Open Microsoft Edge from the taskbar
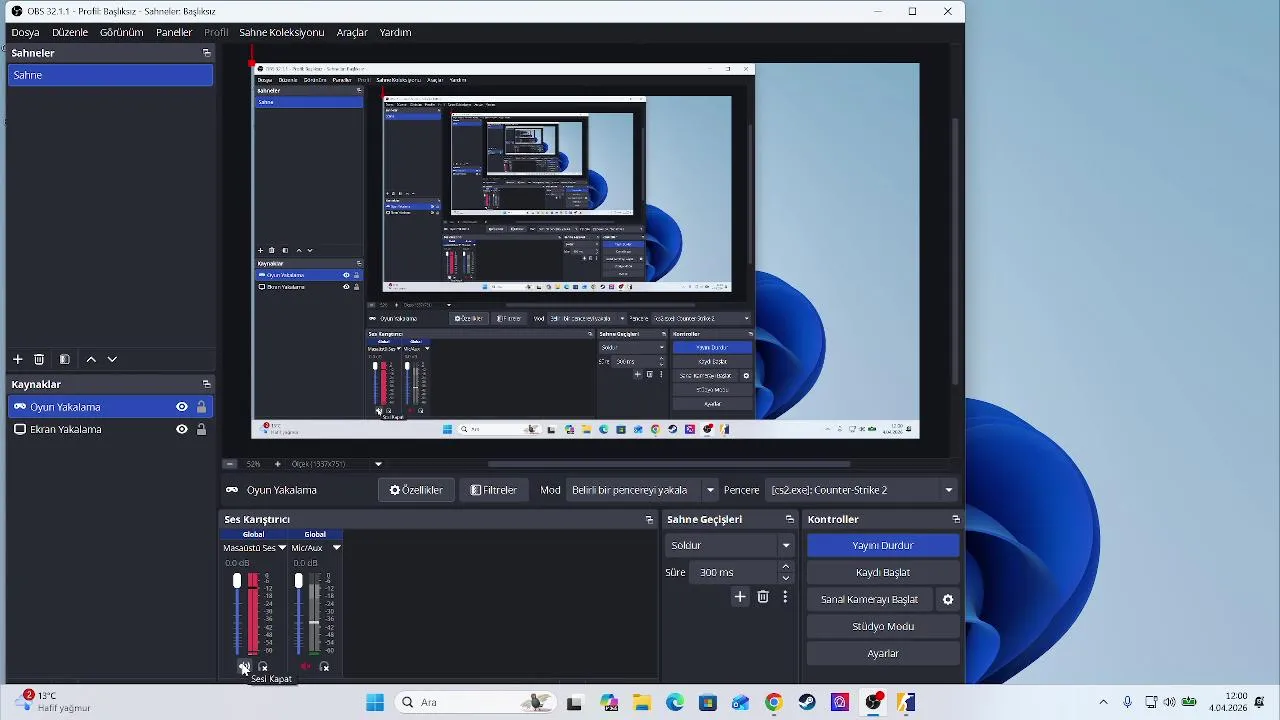 (x=675, y=703)
